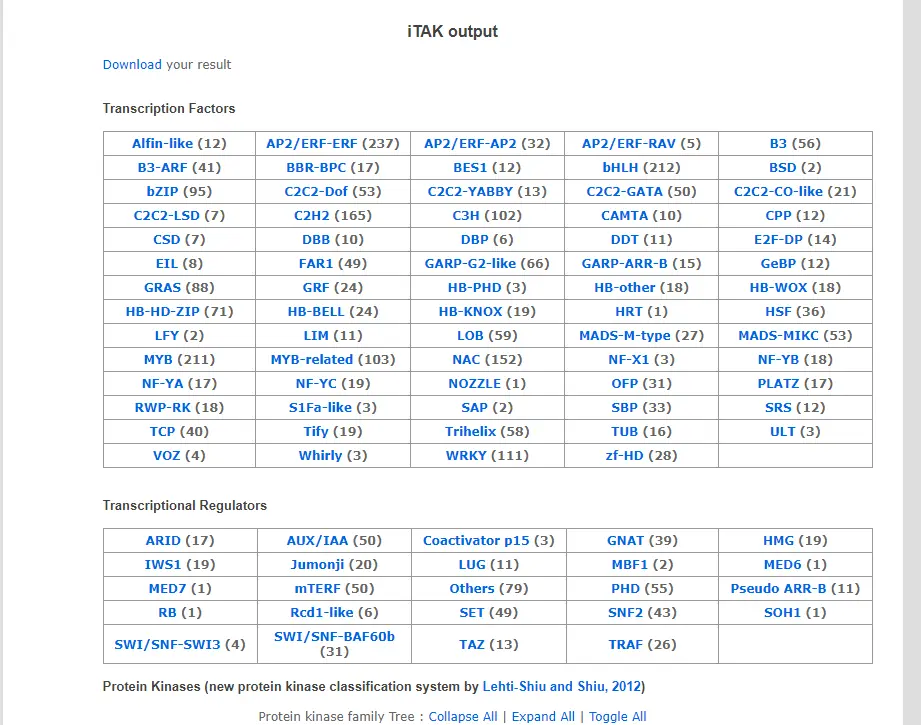Screen dimensions: 921x725
Task: Click the Alfin-like family link
Action: (162, 143)
